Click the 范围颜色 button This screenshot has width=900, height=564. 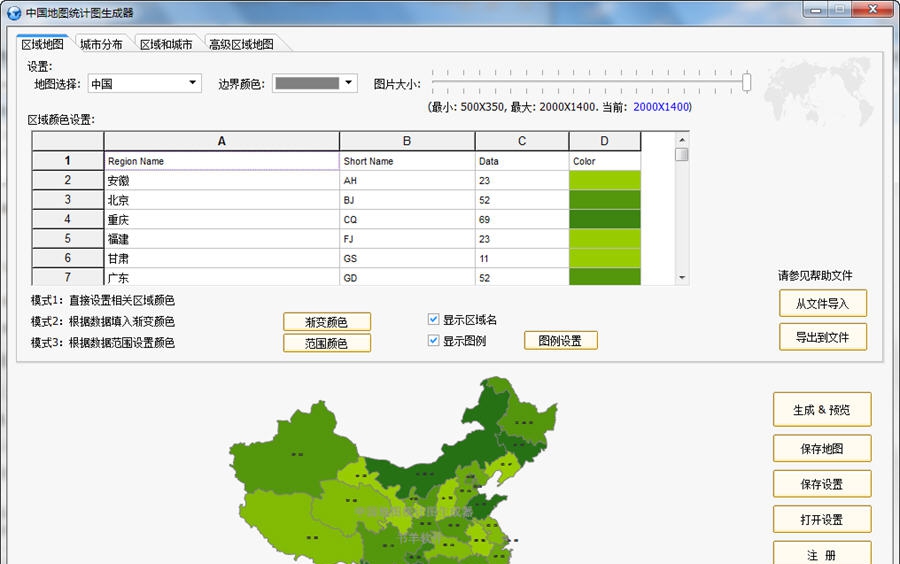(x=327, y=343)
